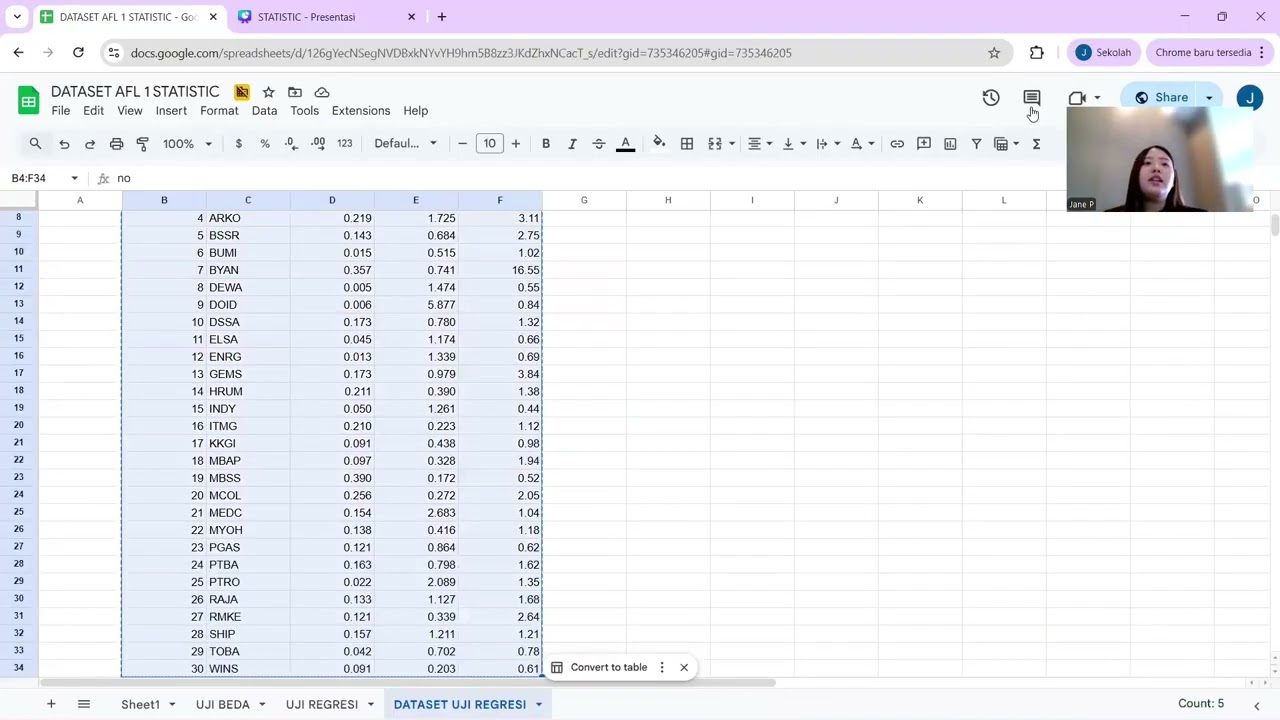Print the spreadsheet

[x=116, y=144]
